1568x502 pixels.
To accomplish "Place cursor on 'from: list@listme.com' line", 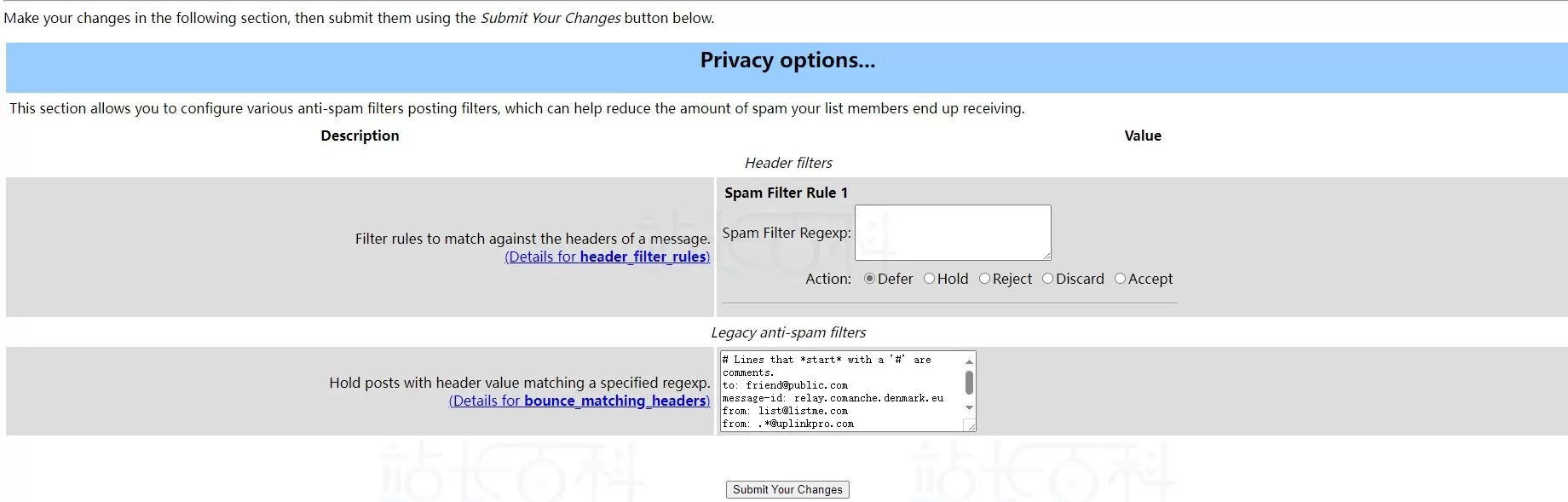I will [x=785, y=411].
